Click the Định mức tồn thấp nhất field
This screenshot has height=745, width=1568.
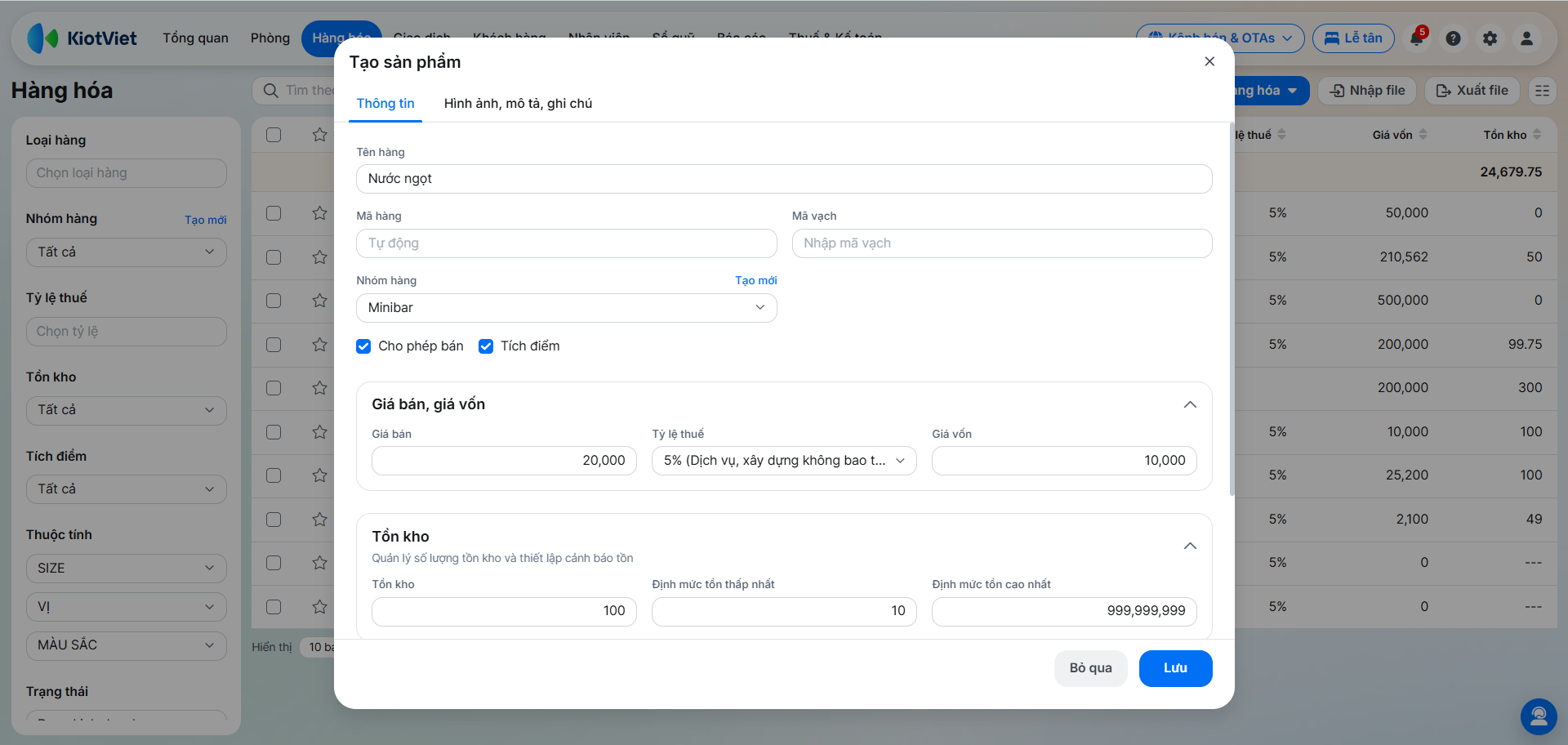pyautogui.click(x=784, y=611)
